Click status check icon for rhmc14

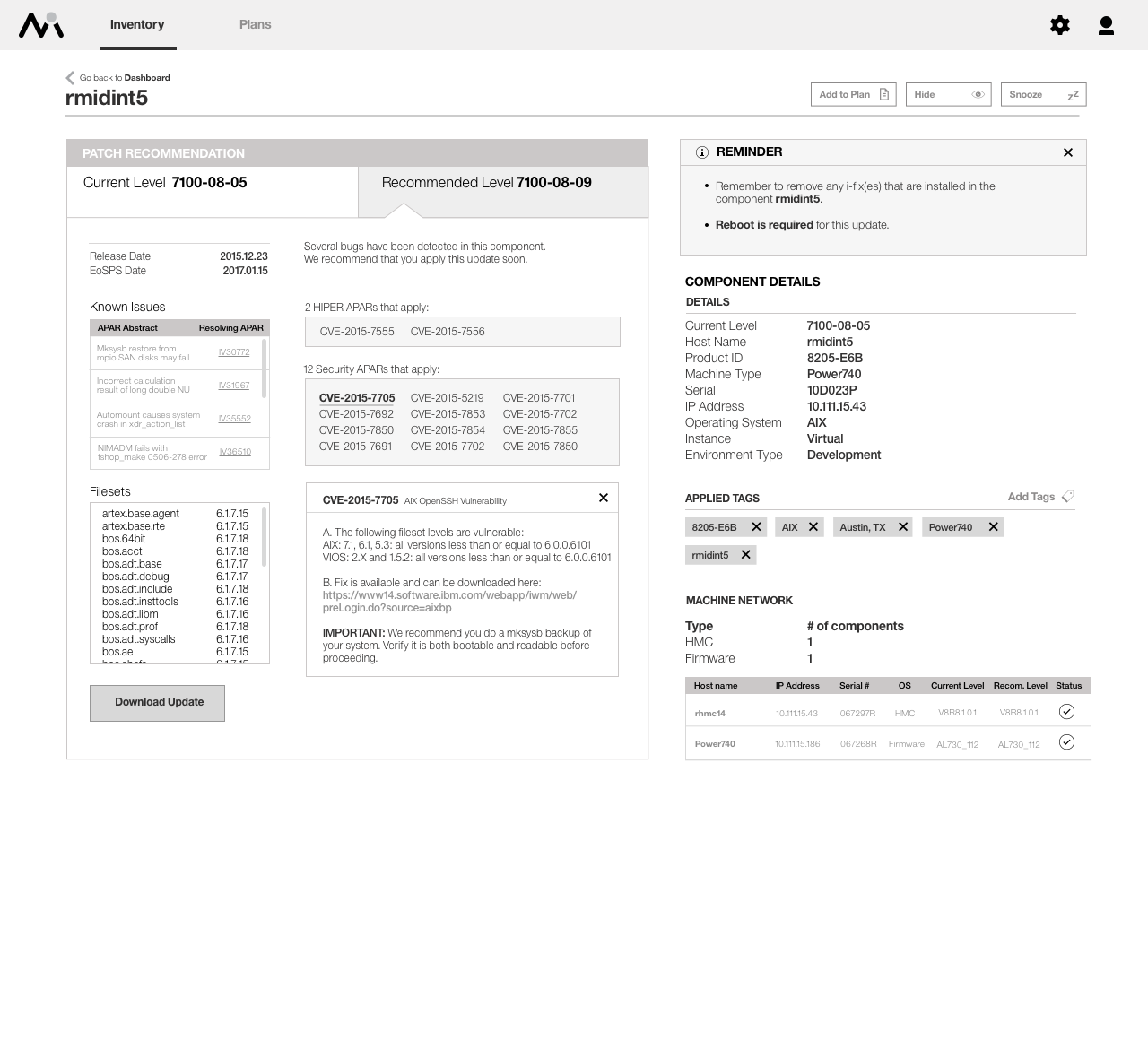1066,712
